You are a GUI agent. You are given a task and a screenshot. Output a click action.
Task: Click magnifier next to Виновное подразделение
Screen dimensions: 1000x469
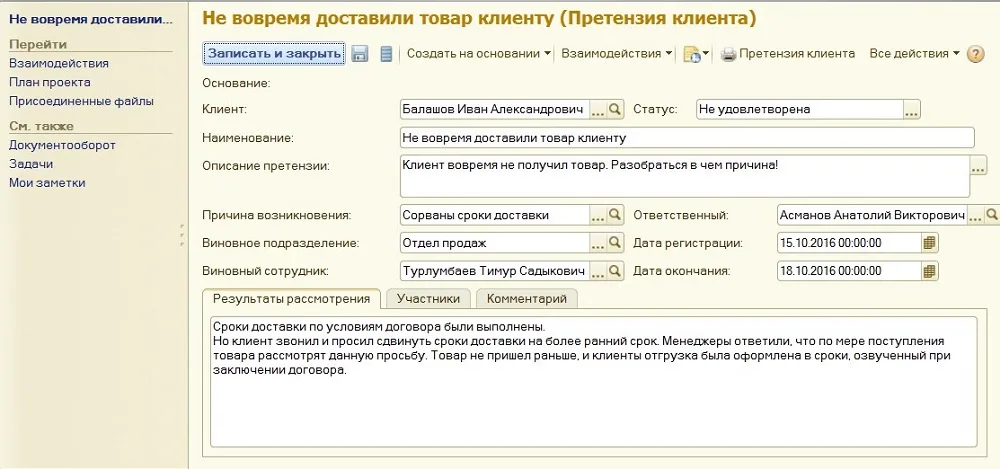[615, 243]
